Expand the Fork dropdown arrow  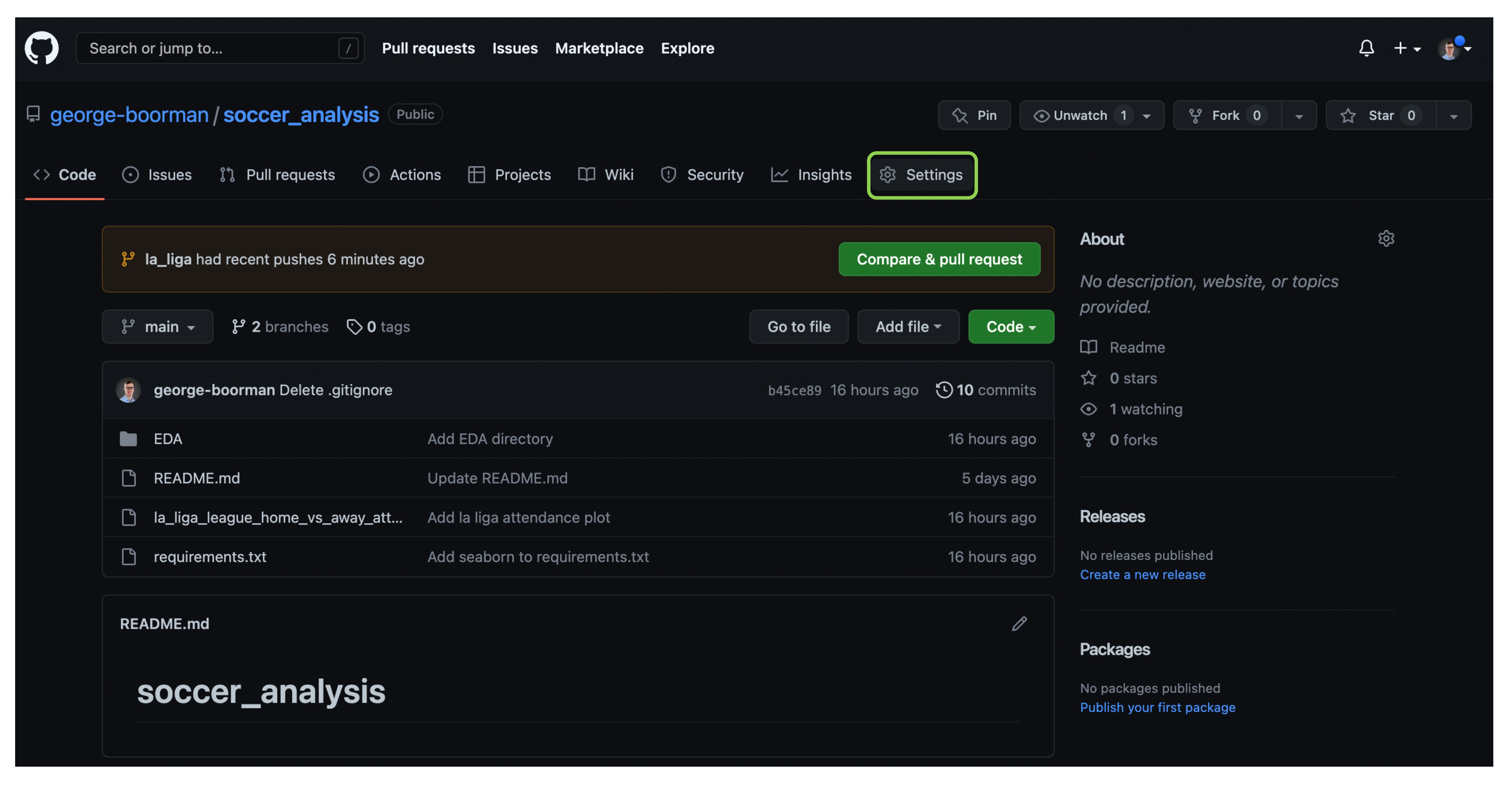coord(1300,116)
